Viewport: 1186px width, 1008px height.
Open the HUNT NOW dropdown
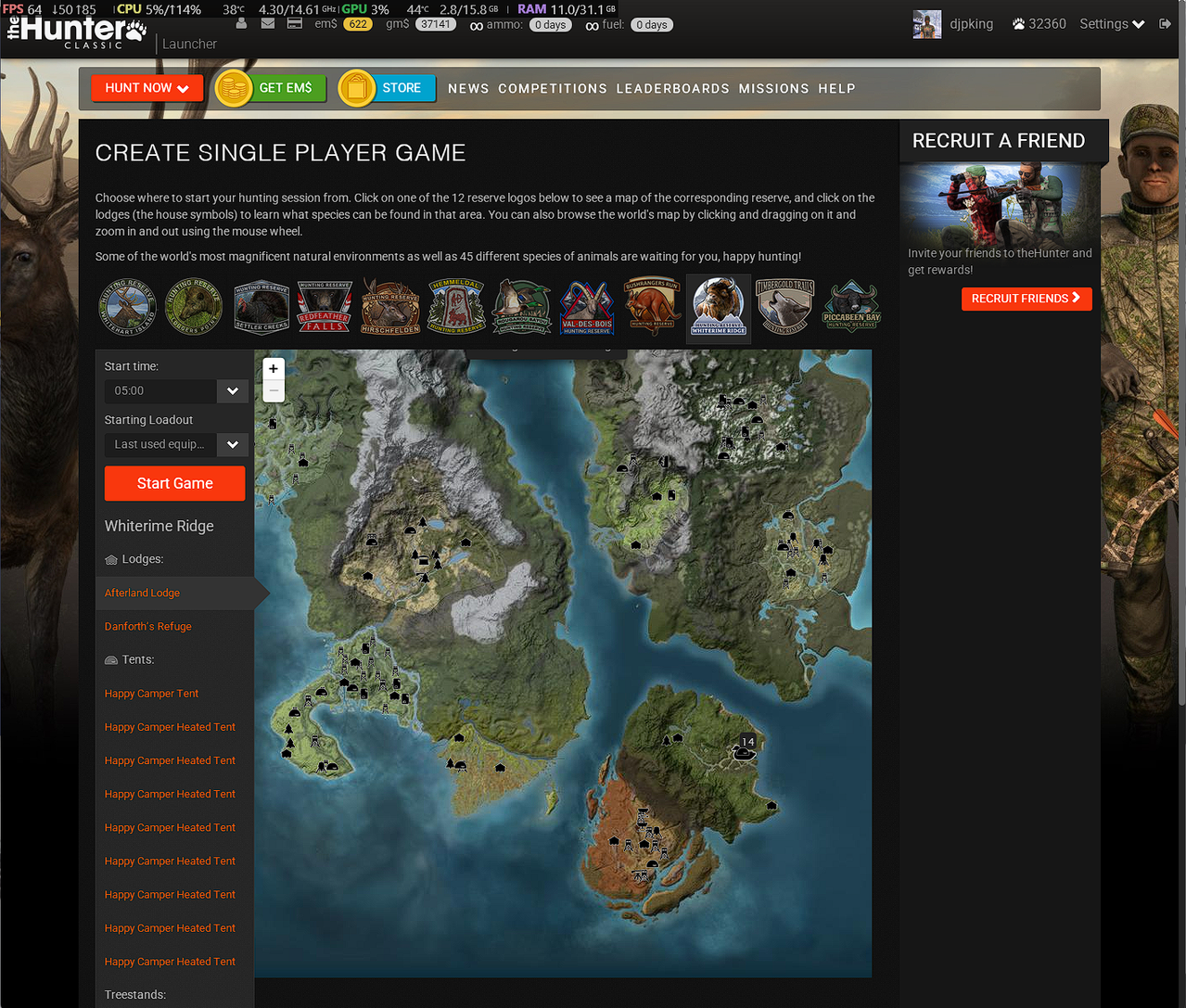click(147, 88)
